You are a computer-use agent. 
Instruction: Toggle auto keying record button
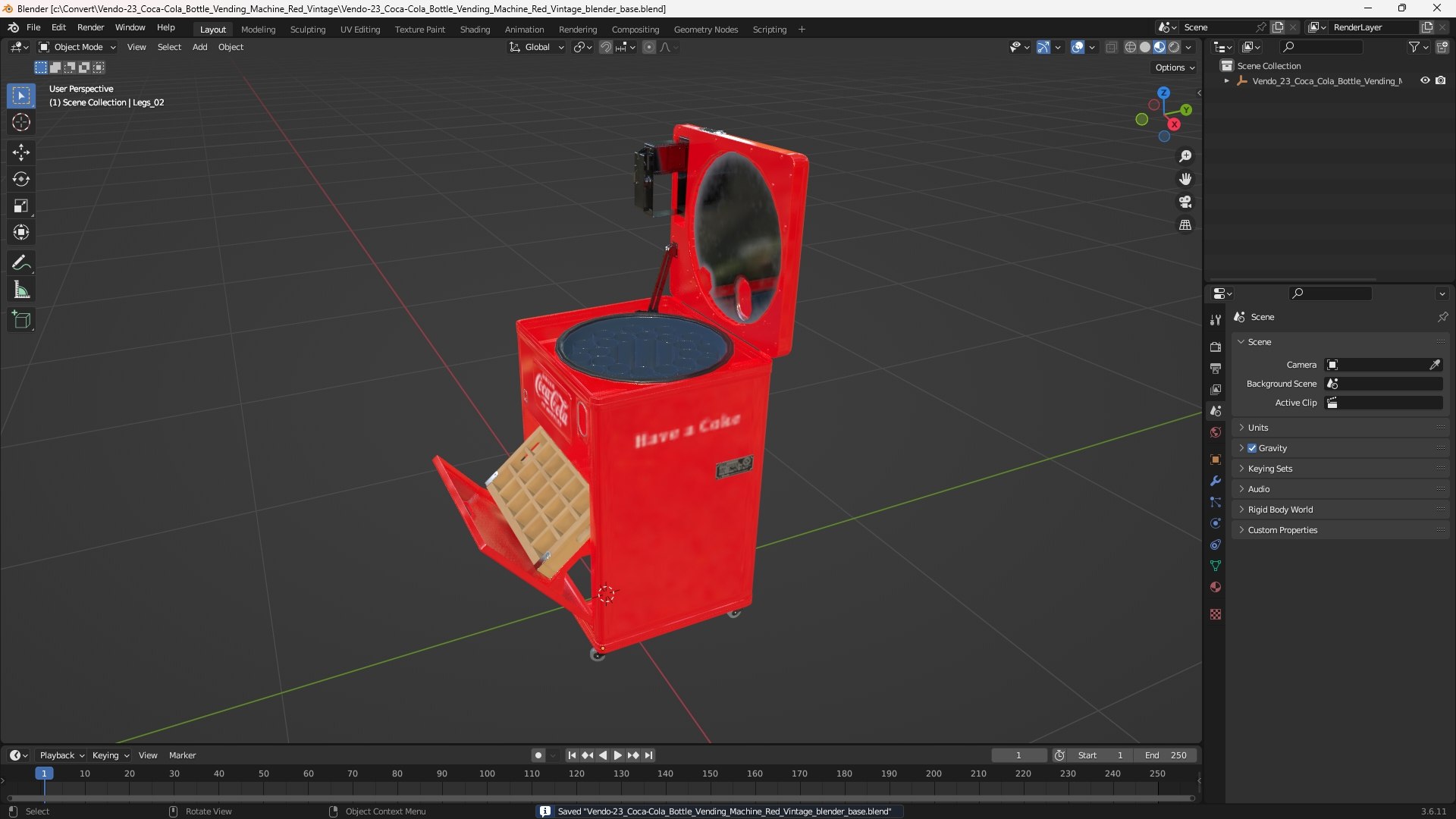538,755
